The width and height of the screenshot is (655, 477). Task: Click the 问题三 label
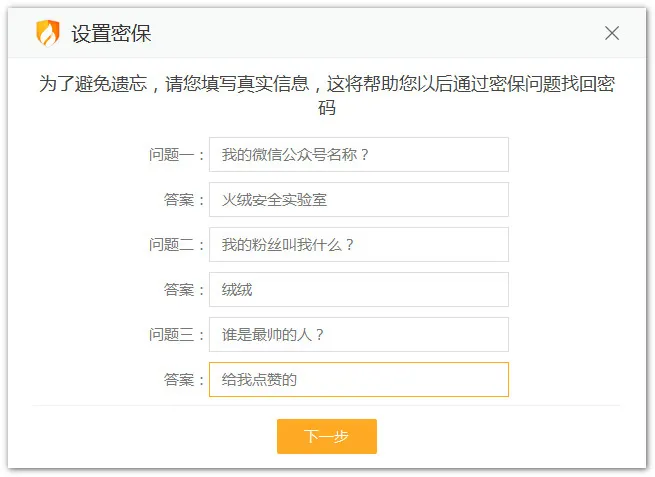click(x=176, y=335)
